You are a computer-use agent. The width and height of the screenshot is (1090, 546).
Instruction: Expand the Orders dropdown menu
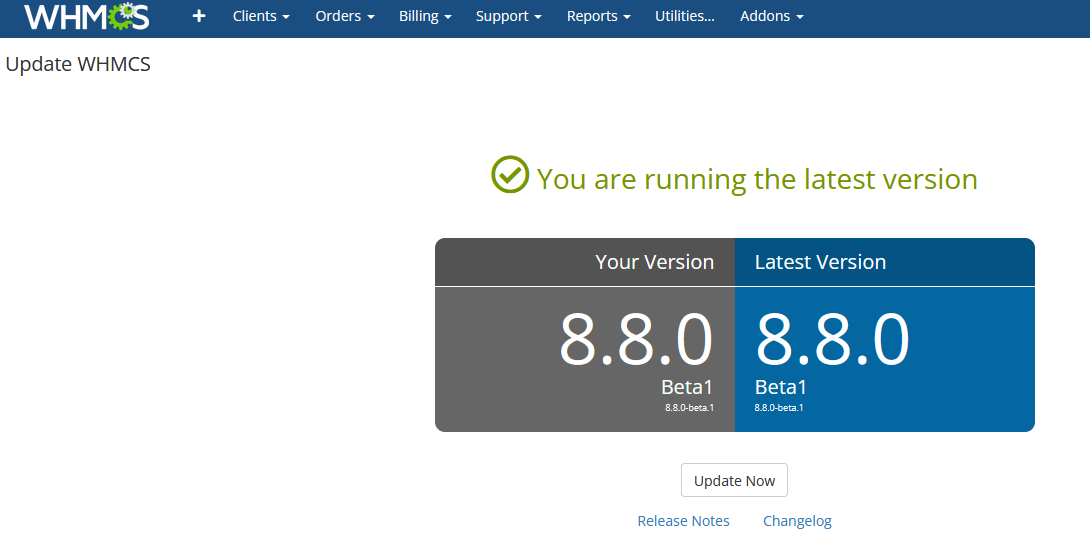pos(345,16)
